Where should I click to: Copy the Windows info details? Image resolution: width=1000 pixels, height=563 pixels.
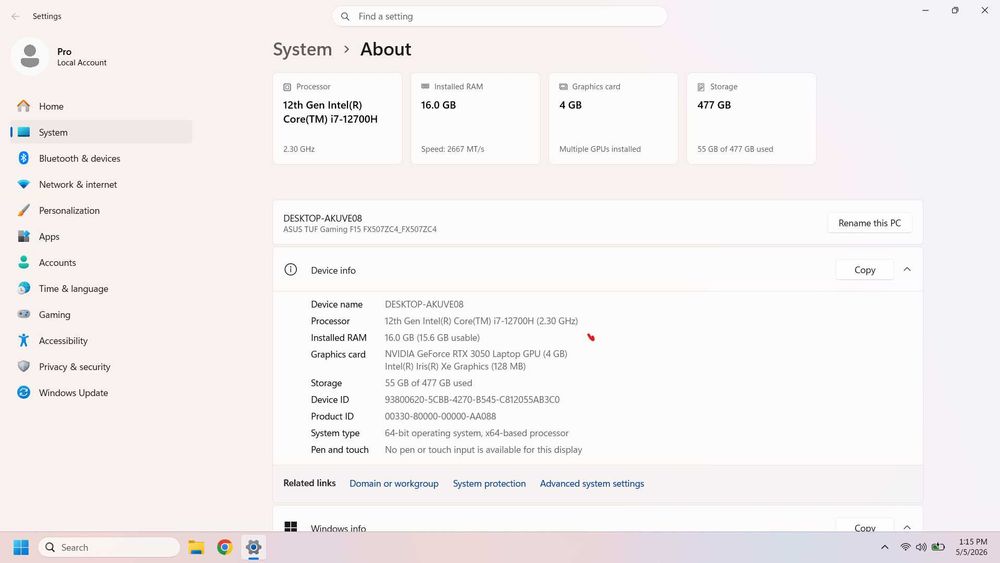click(x=864, y=525)
